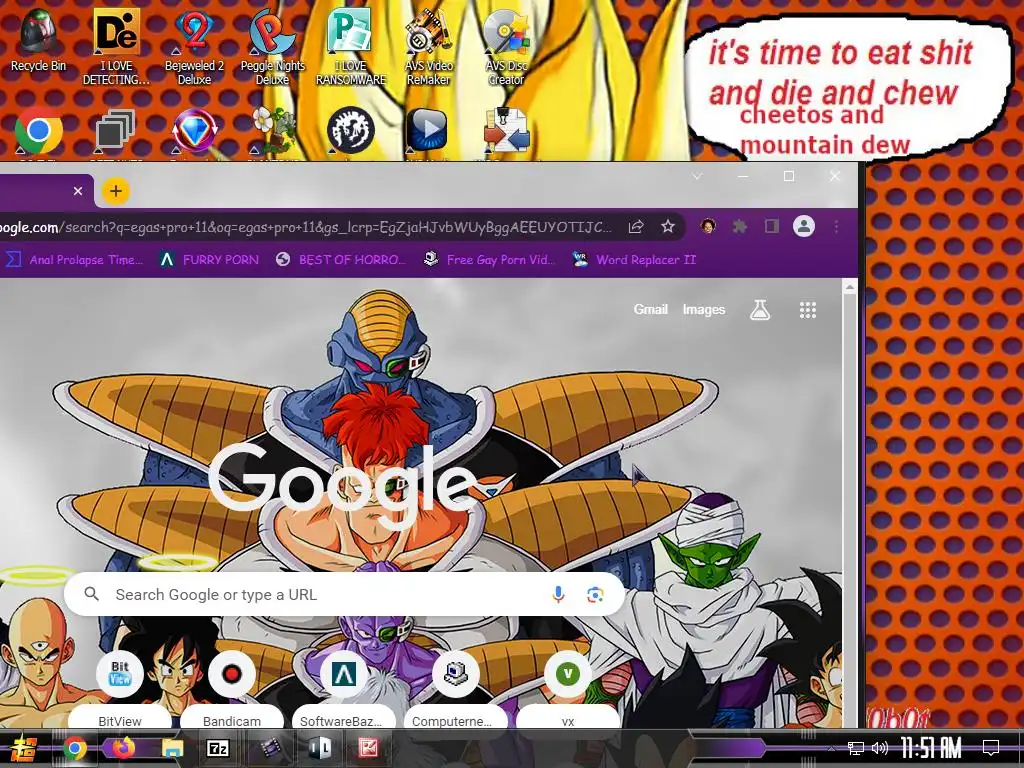Select the round black emblem desktop icon

(351, 130)
